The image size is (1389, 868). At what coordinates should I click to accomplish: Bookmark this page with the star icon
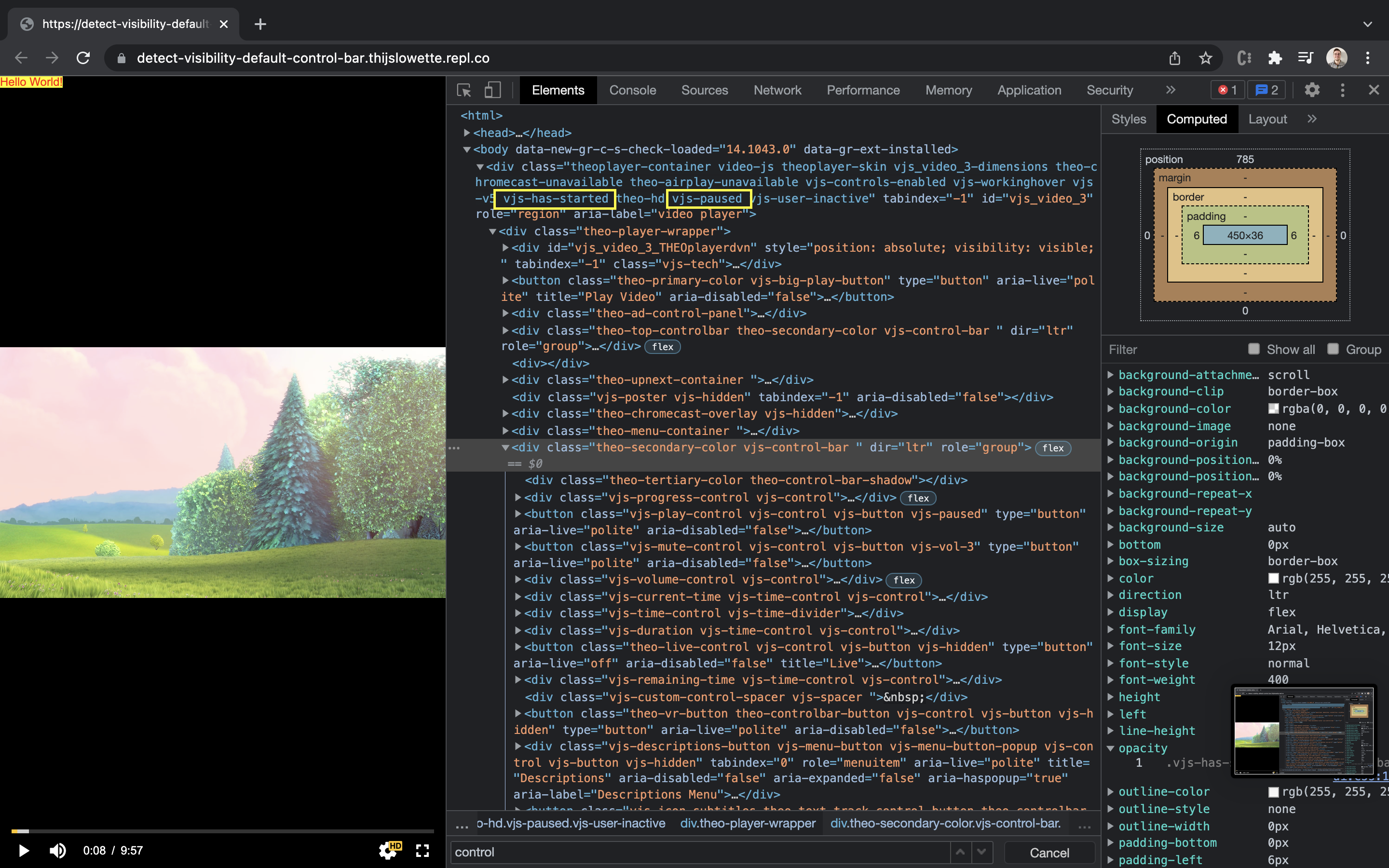1205,58
